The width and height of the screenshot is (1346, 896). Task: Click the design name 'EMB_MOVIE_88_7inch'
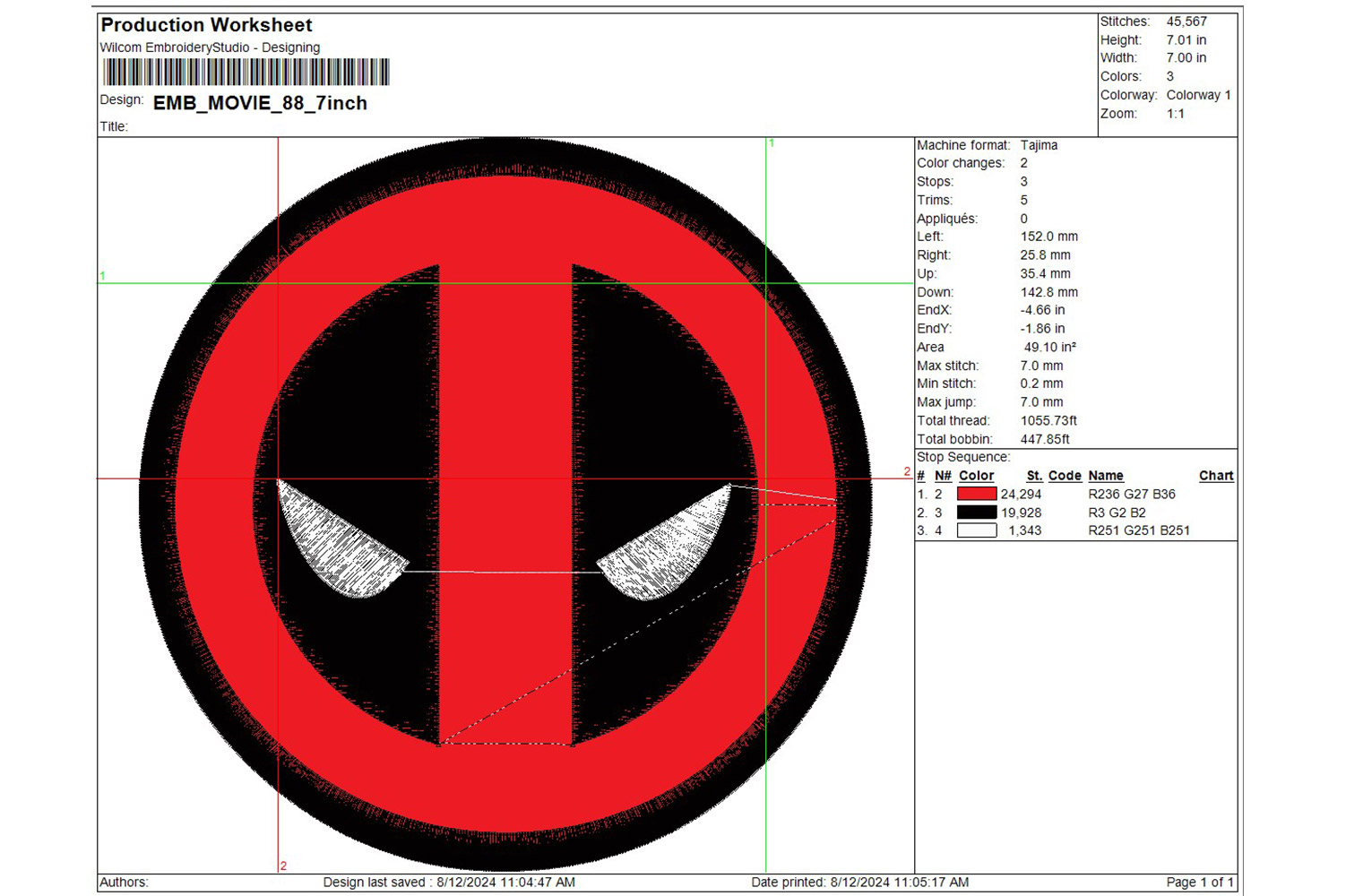[x=260, y=103]
